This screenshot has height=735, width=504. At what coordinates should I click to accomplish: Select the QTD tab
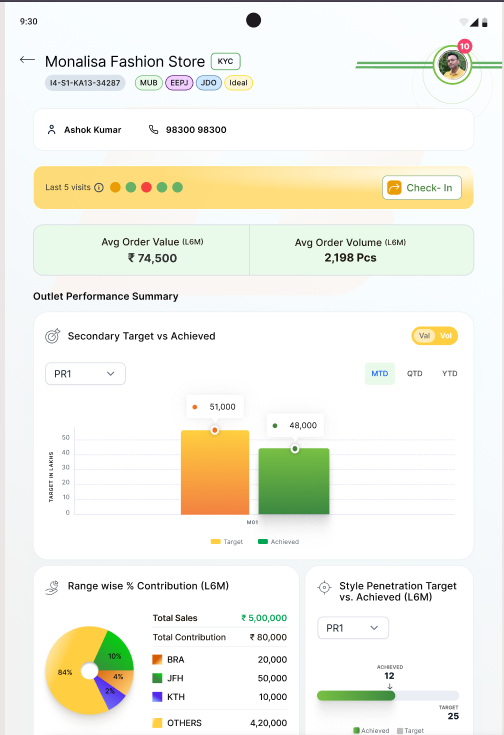coord(414,374)
